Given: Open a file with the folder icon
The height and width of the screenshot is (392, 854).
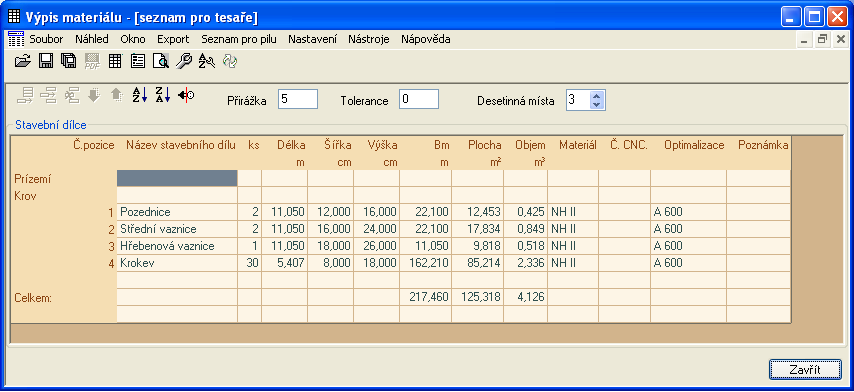Looking at the screenshot, I should point(22,61).
